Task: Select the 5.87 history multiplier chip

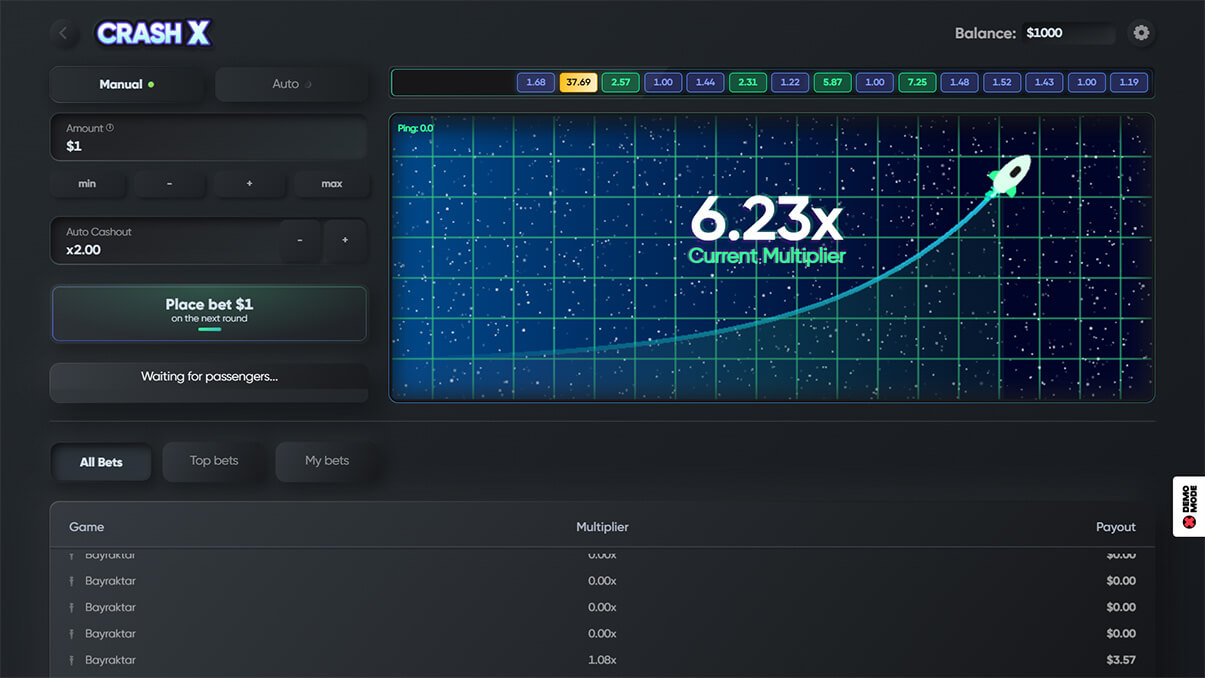Action: [x=833, y=82]
